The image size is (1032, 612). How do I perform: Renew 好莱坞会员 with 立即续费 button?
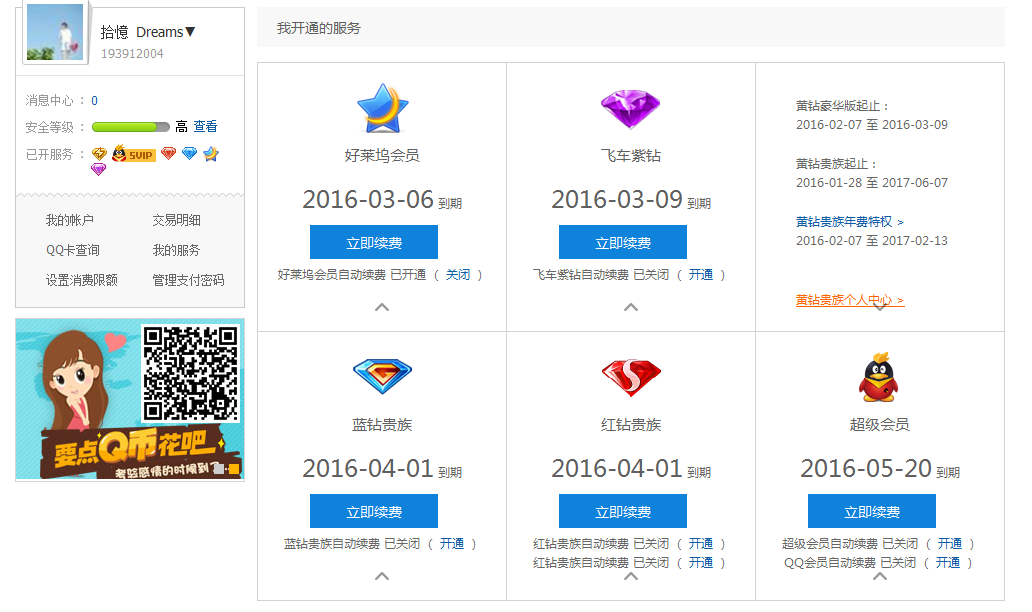[x=374, y=242]
